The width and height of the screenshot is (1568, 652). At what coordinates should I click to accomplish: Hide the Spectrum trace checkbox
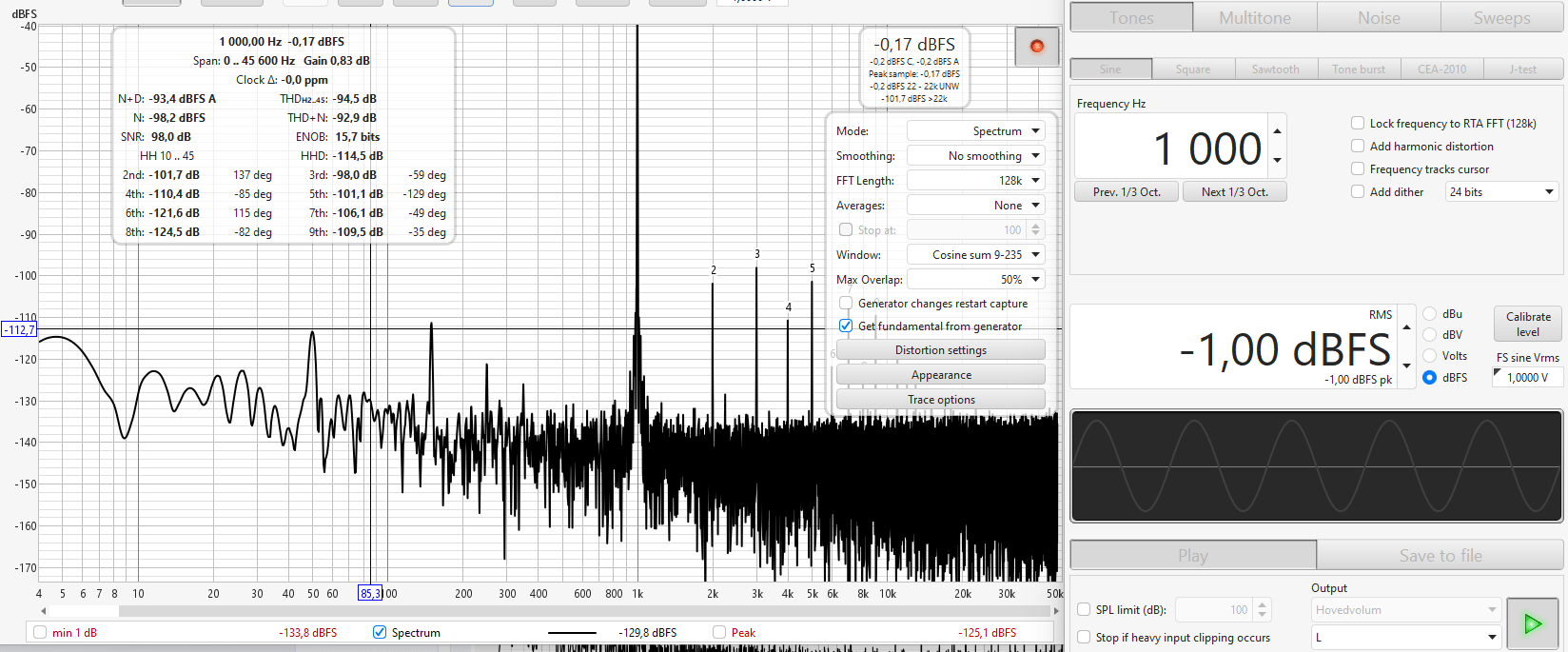[380, 632]
